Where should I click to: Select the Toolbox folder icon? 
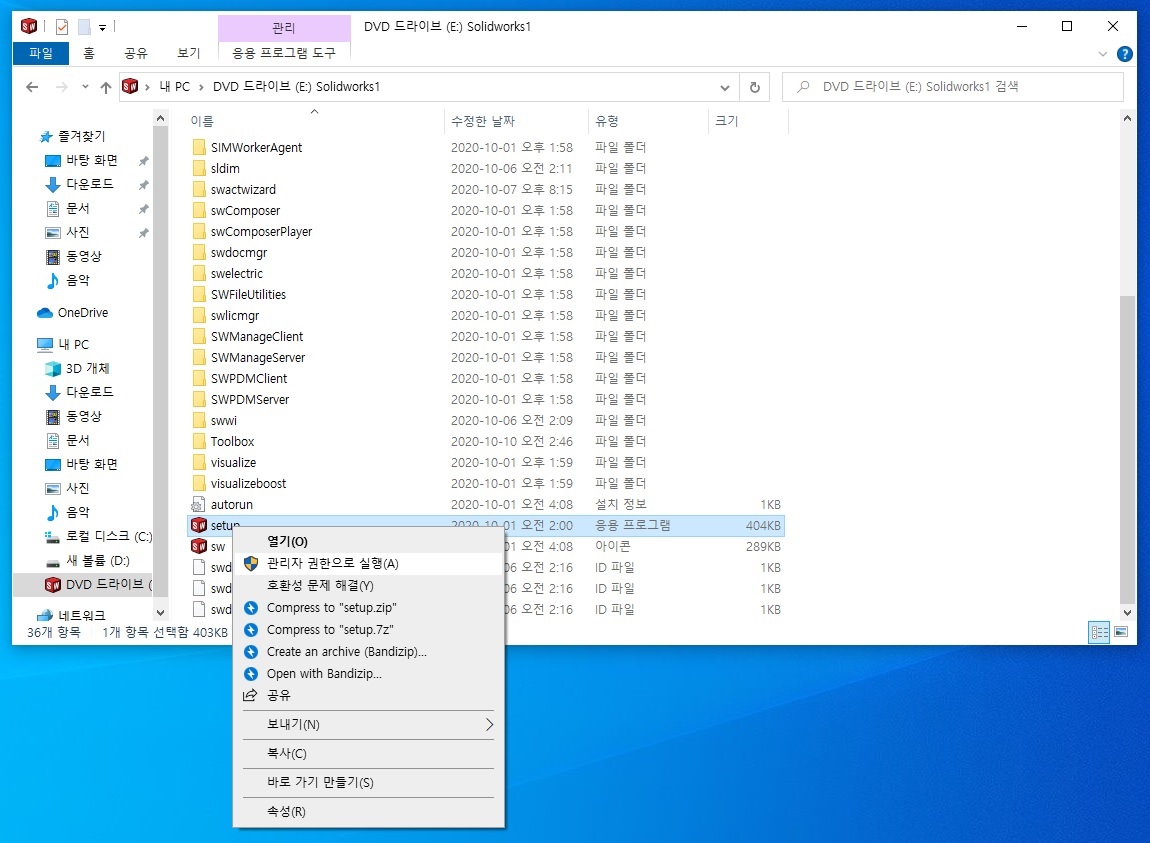tap(199, 442)
